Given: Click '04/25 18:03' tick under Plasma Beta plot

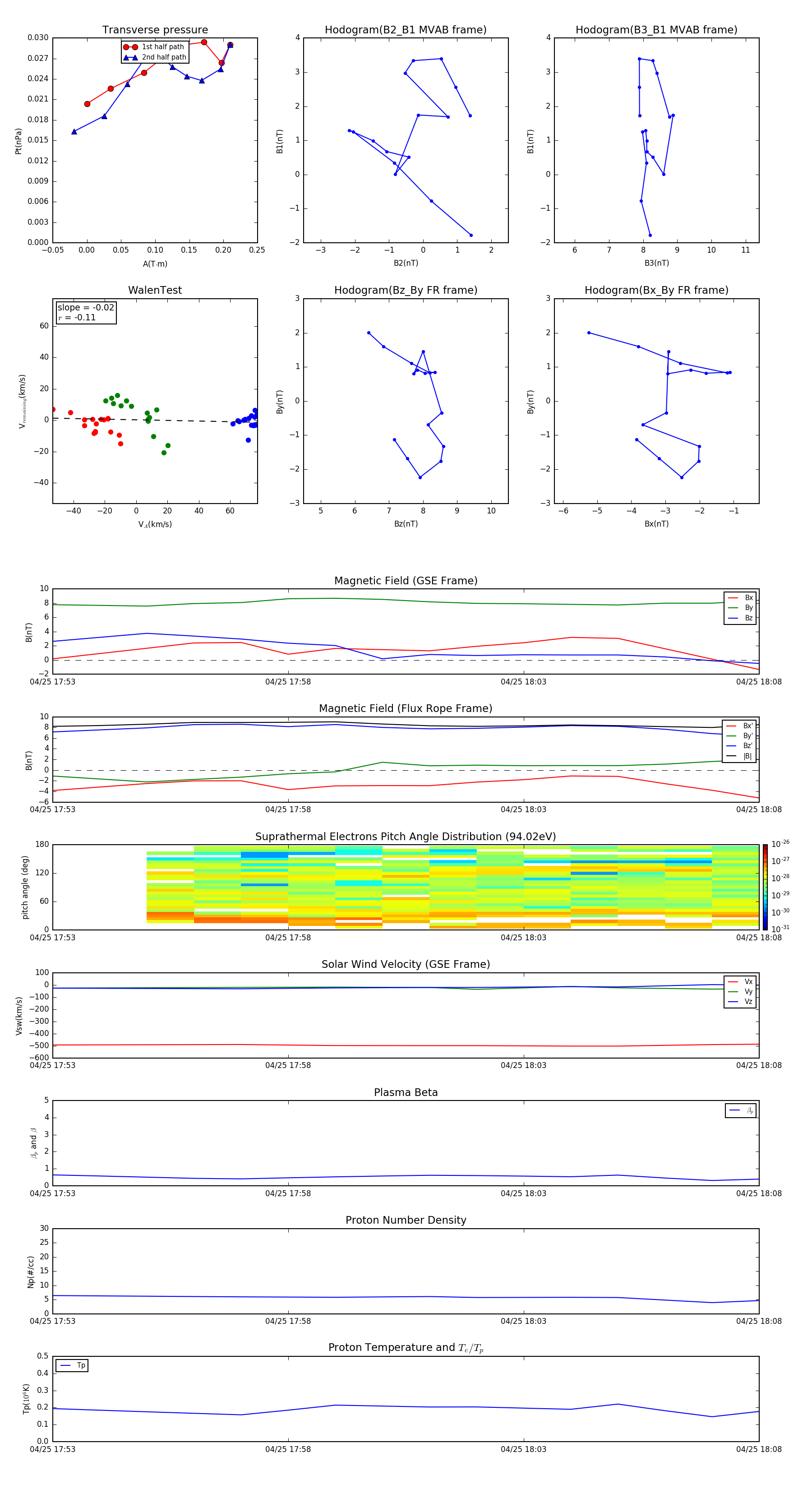Looking at the screenshot, I should pos(524,1193).
